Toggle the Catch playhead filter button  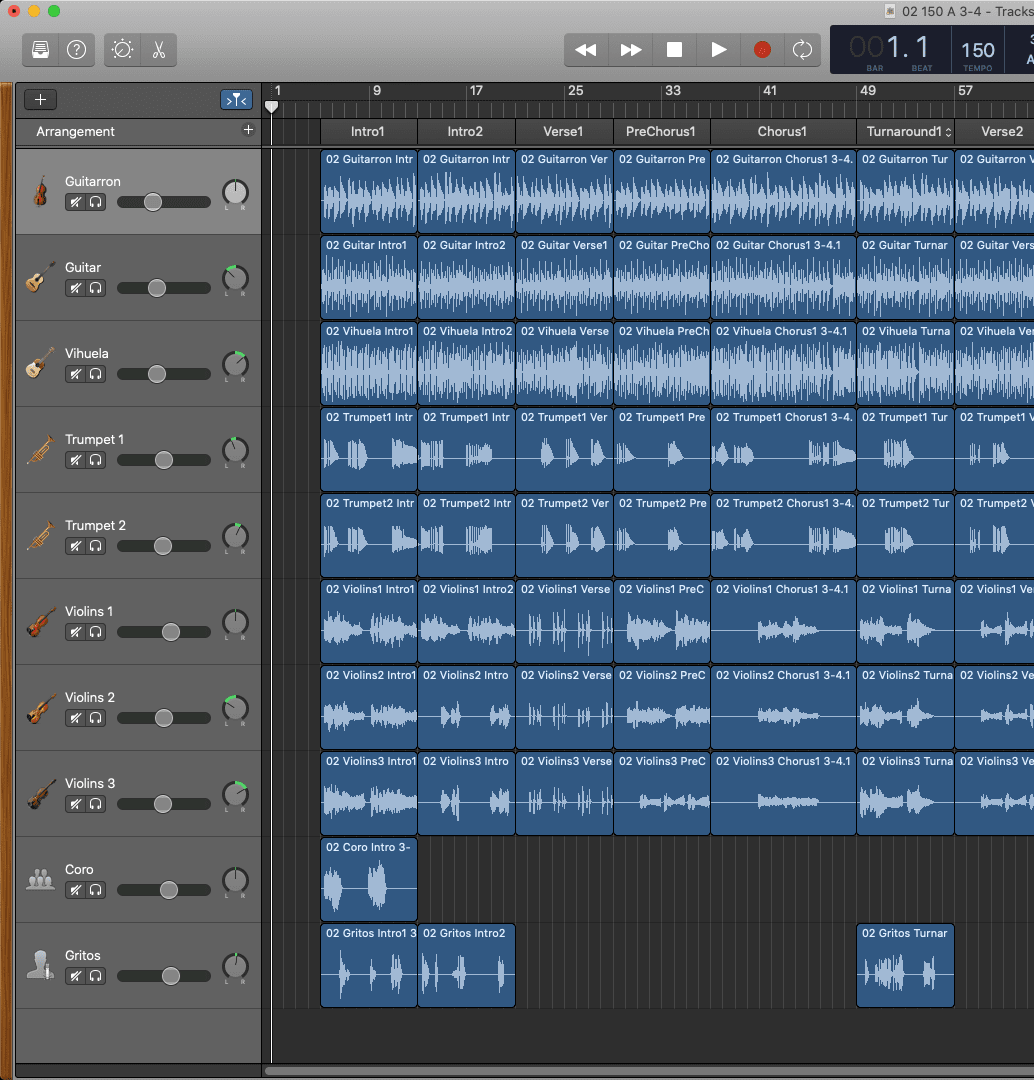236,100
